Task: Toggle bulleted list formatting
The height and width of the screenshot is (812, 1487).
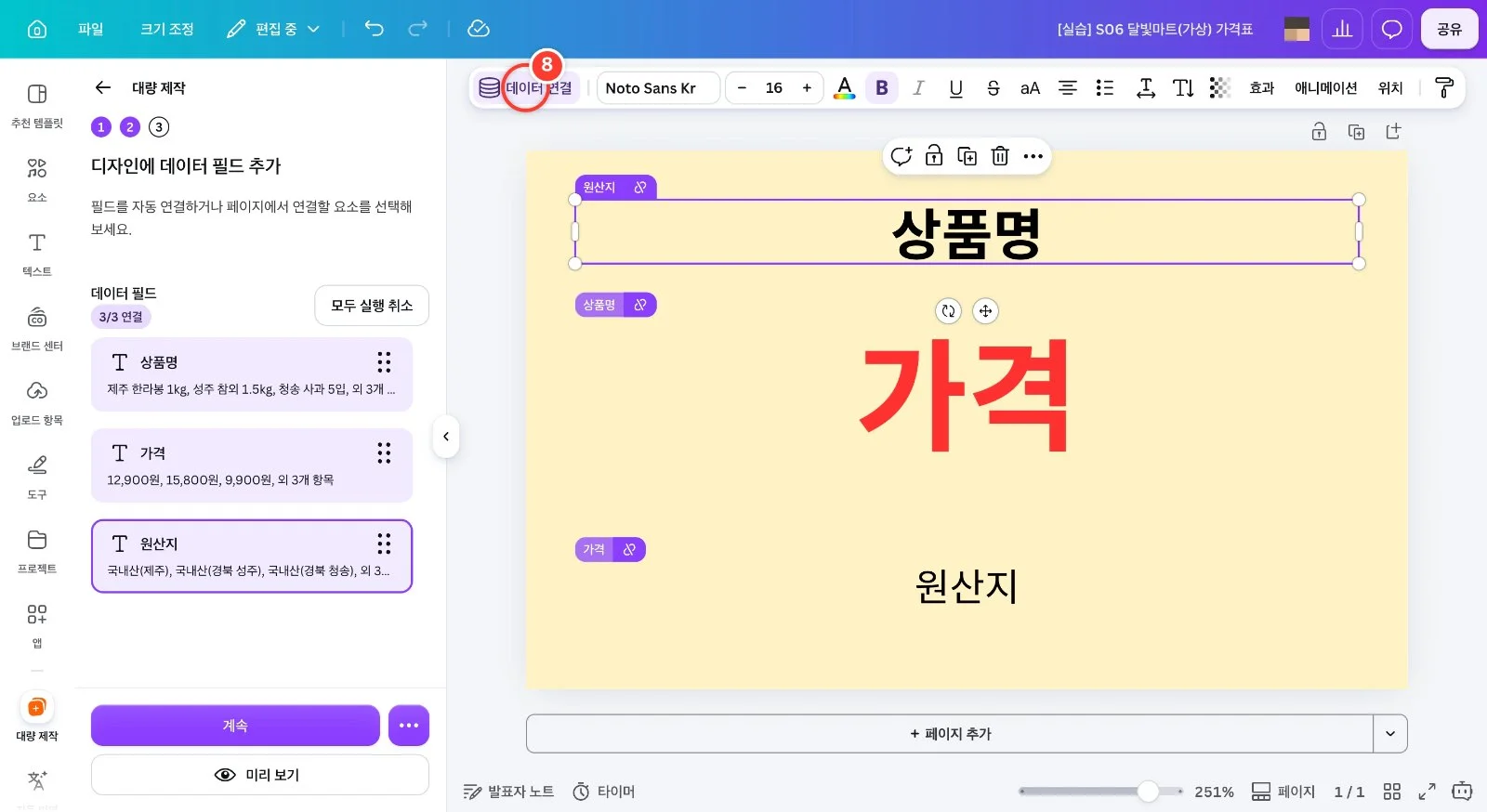Action: 1105,88
